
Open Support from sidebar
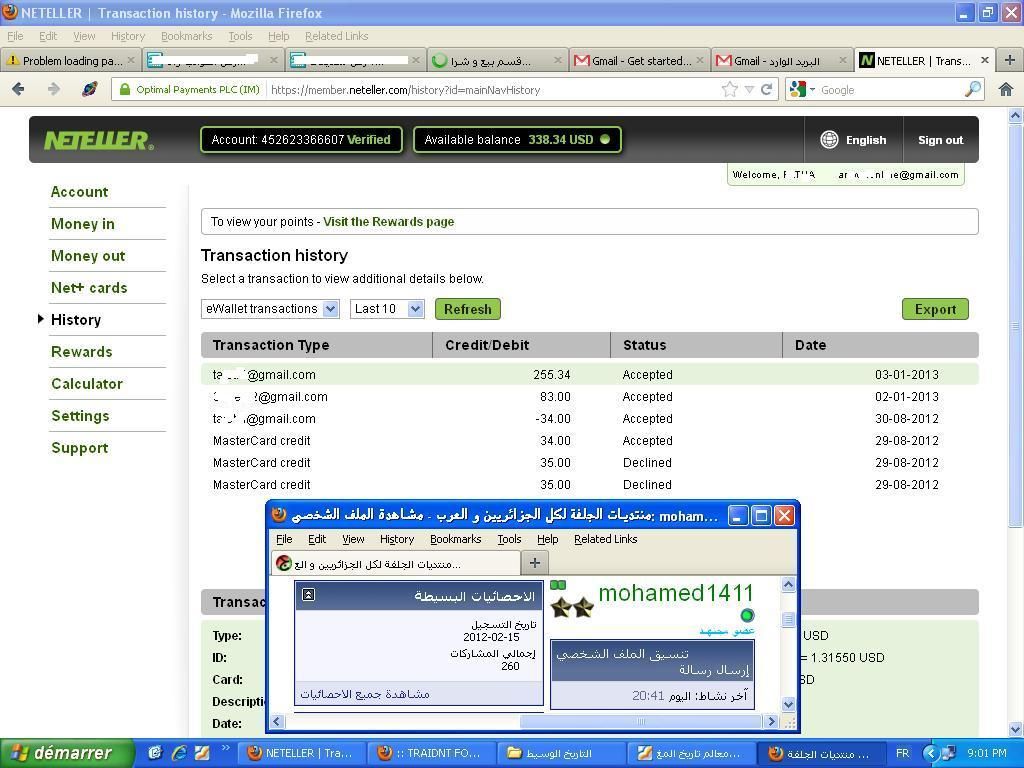click(80, 448)
